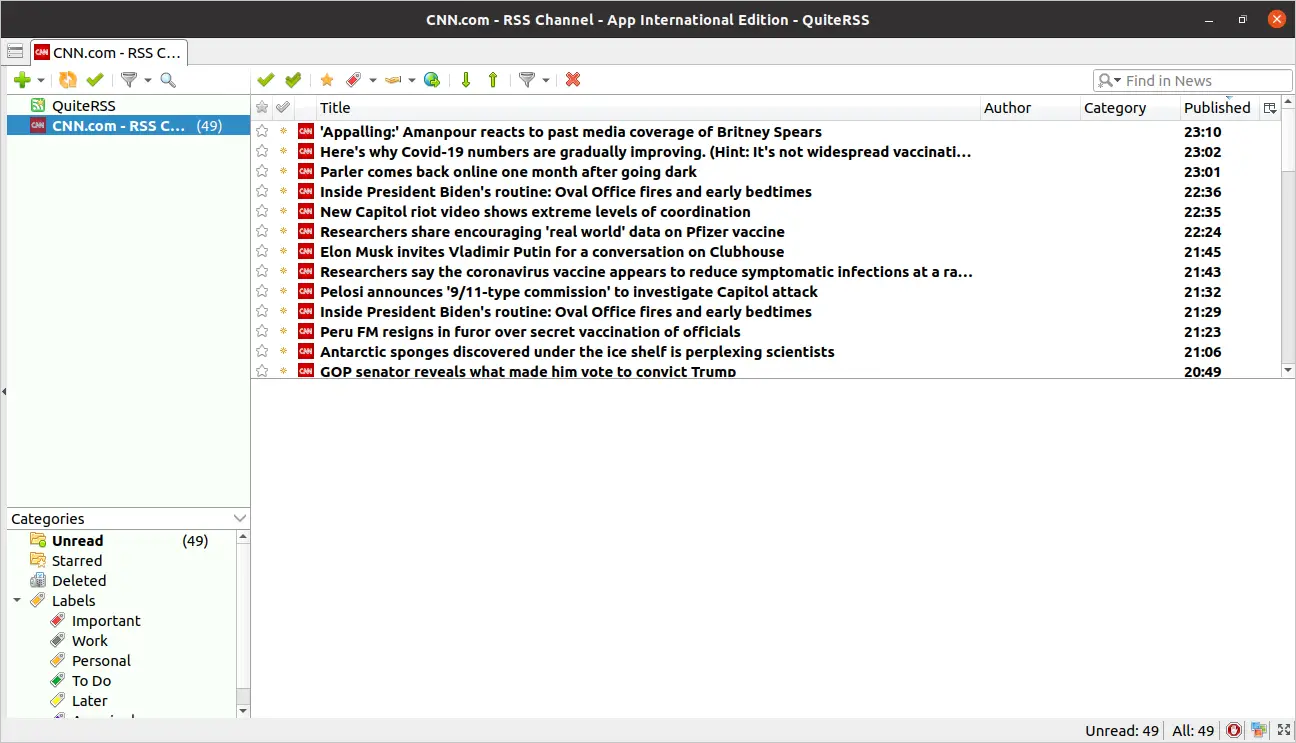
Task: Open the Unread category
Action: [121, 541]
